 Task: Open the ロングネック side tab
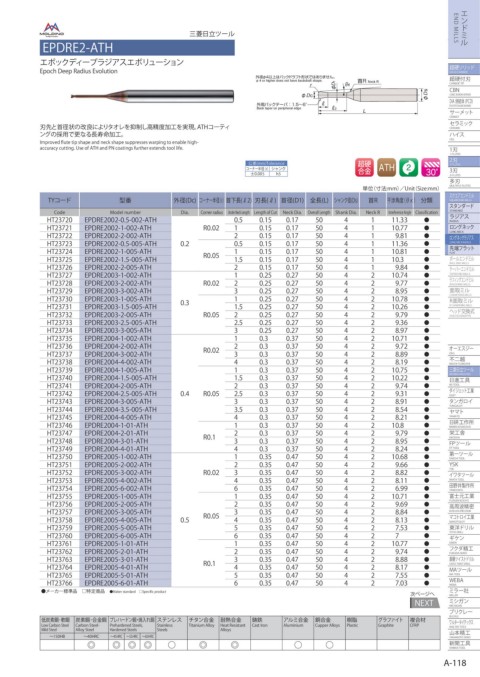click(464, 228)
